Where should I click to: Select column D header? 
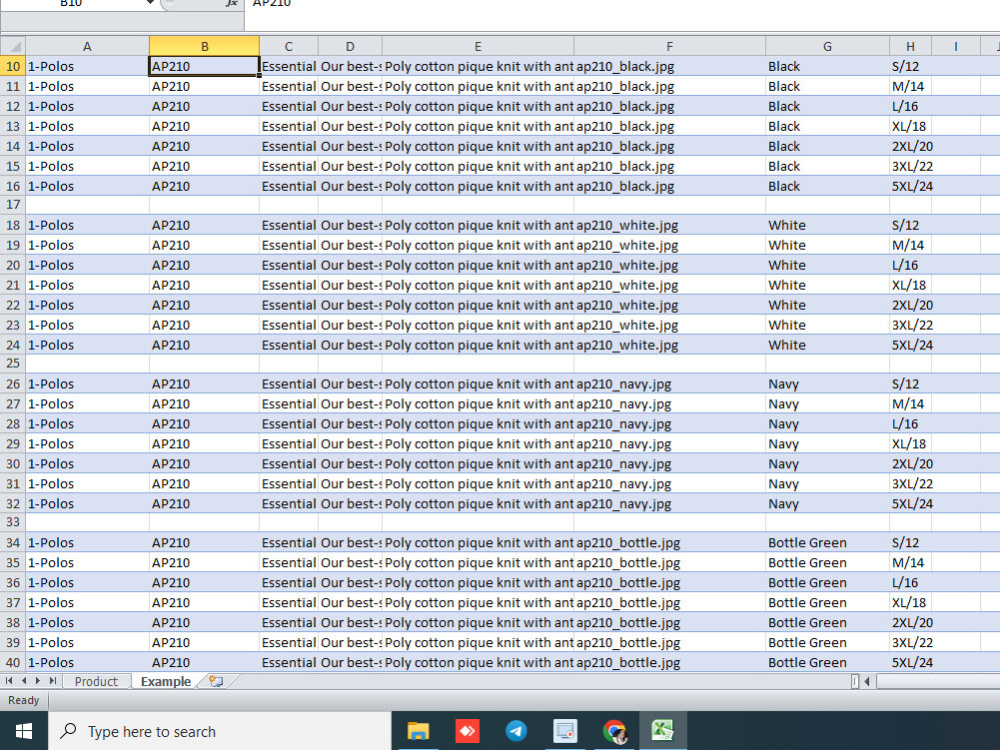point(350,47)
